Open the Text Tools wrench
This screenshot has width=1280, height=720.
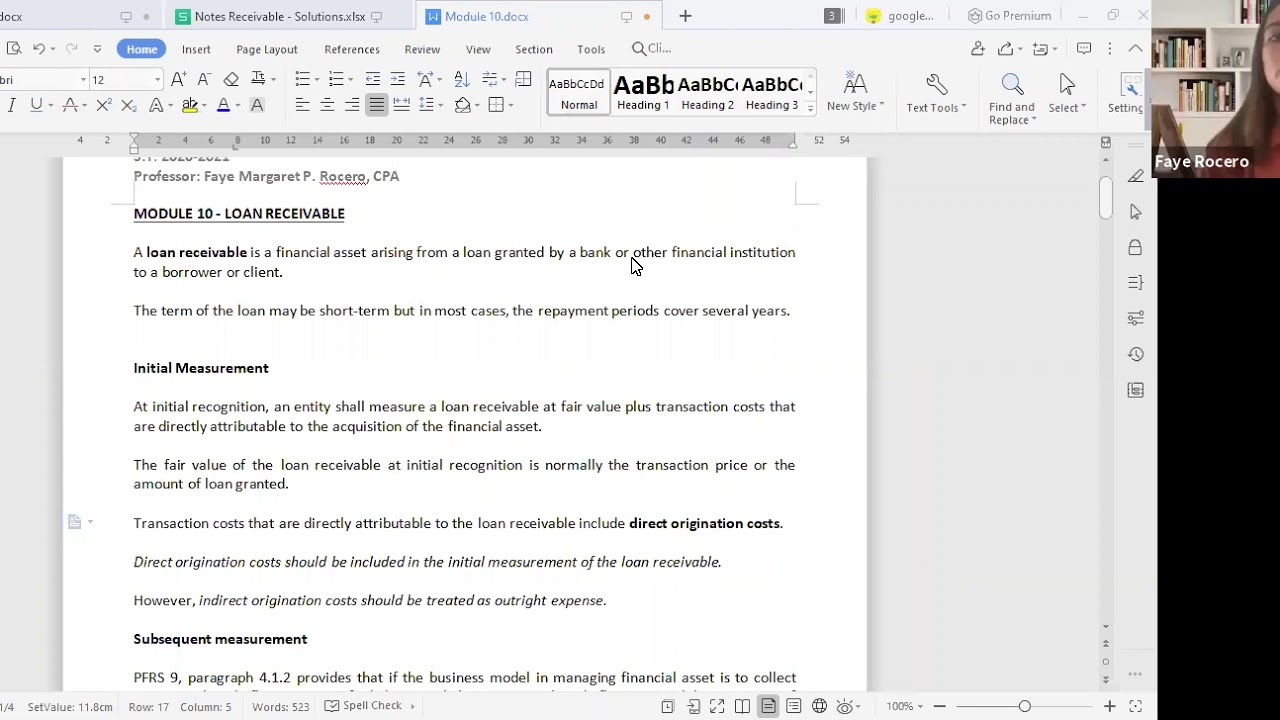coord(936,93)
